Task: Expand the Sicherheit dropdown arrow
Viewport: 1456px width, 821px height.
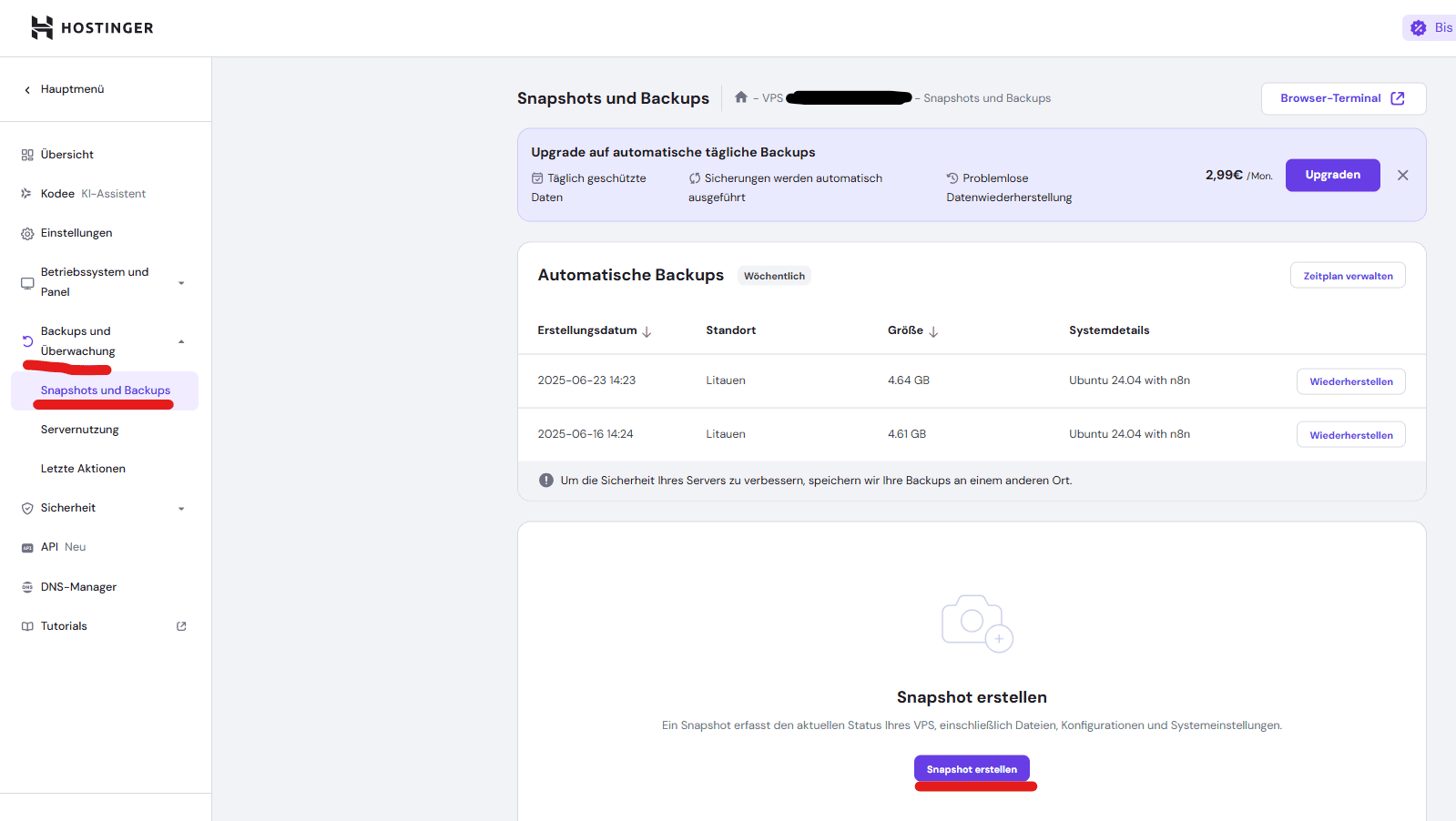Action: click(181, 509)
